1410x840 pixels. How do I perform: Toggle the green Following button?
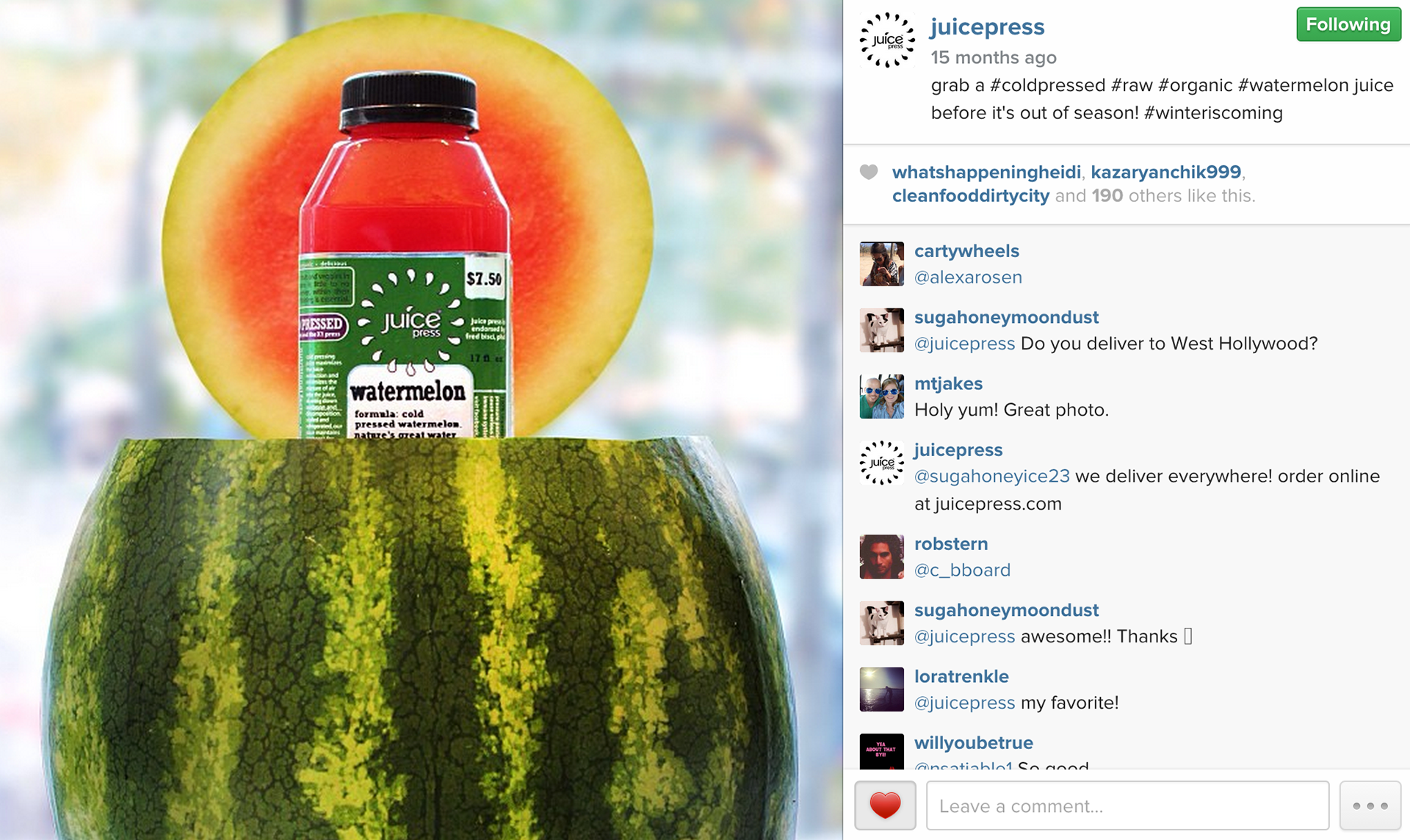point(1348,24)
